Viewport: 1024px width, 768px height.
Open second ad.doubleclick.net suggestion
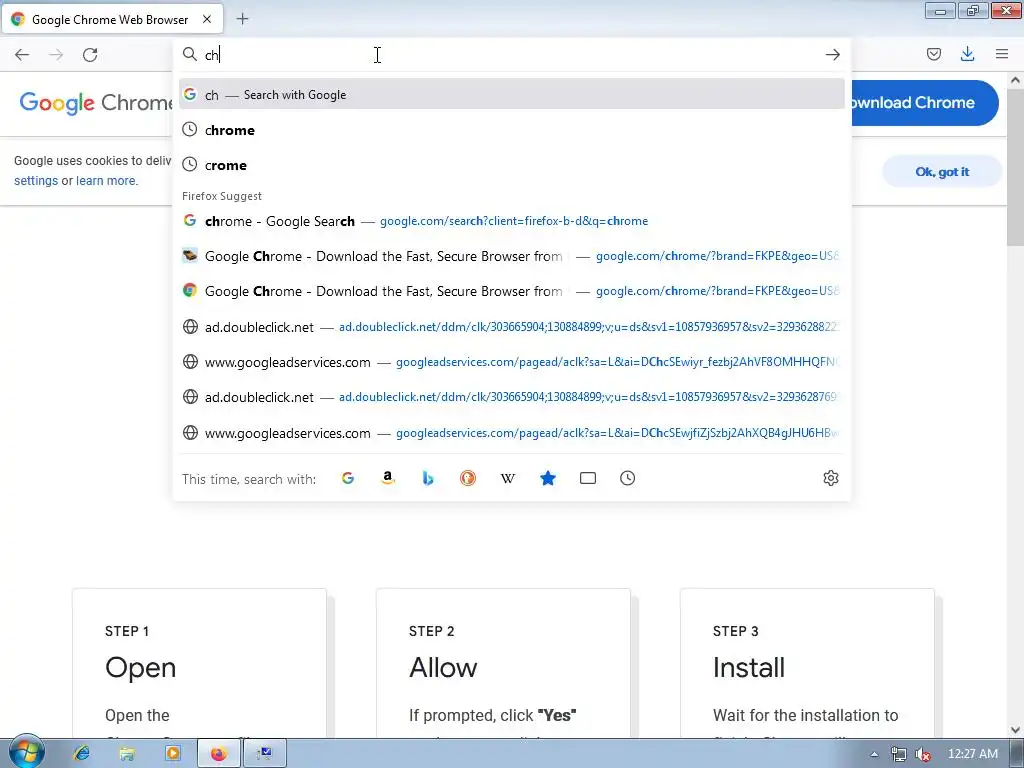511,397
